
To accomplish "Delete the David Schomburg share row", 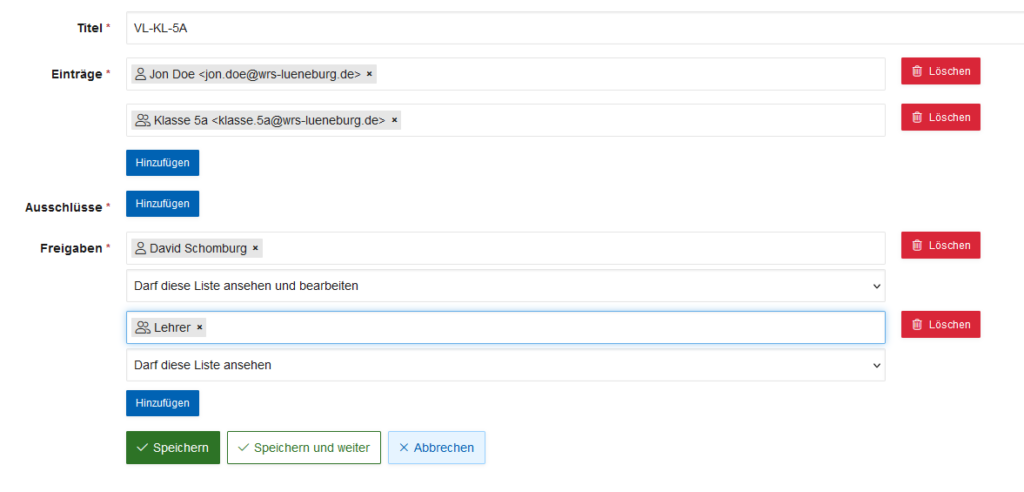I will pyautogui.click(x=940, y=245).
